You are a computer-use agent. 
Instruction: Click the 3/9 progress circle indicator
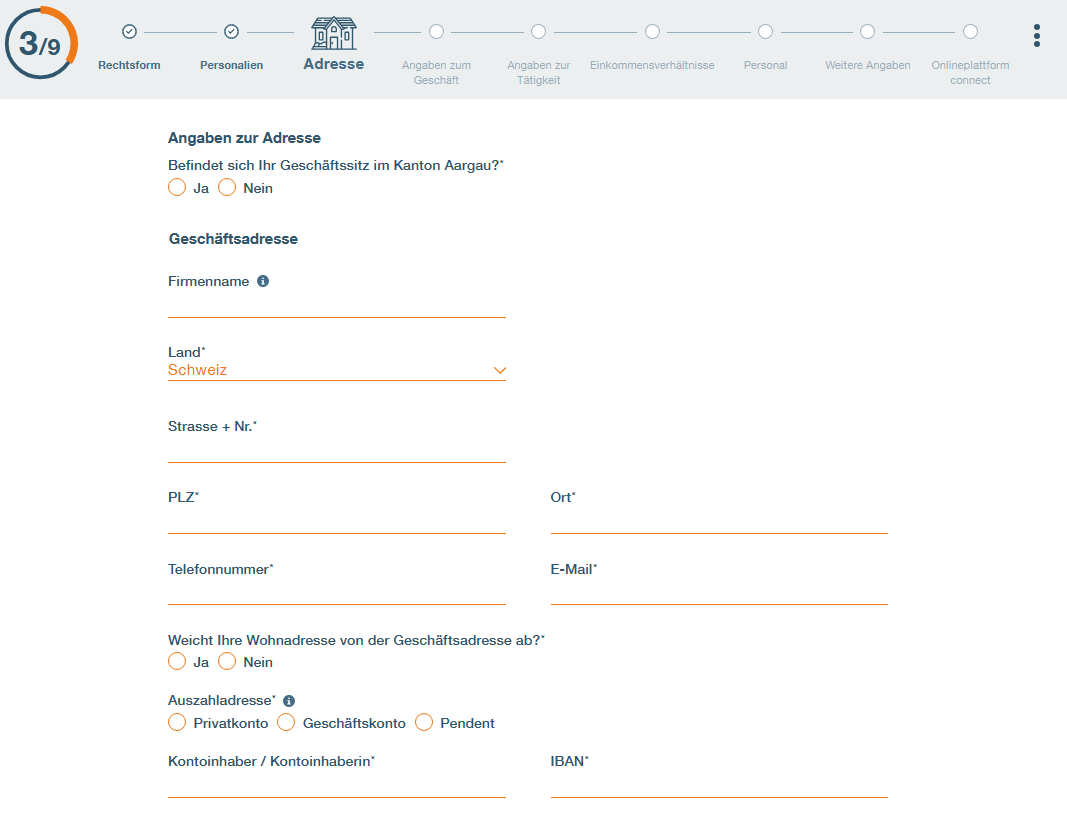[x=41, y=44]
